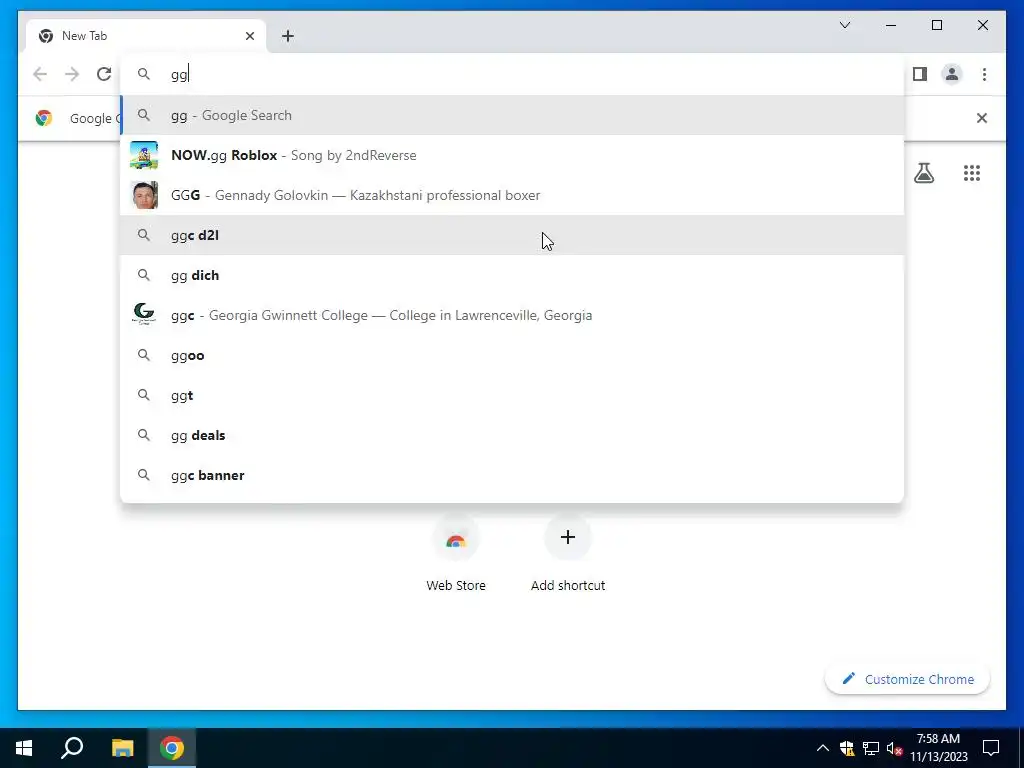
Task: Pick the 'ggoo' suggestion
Action: point(512,355)
